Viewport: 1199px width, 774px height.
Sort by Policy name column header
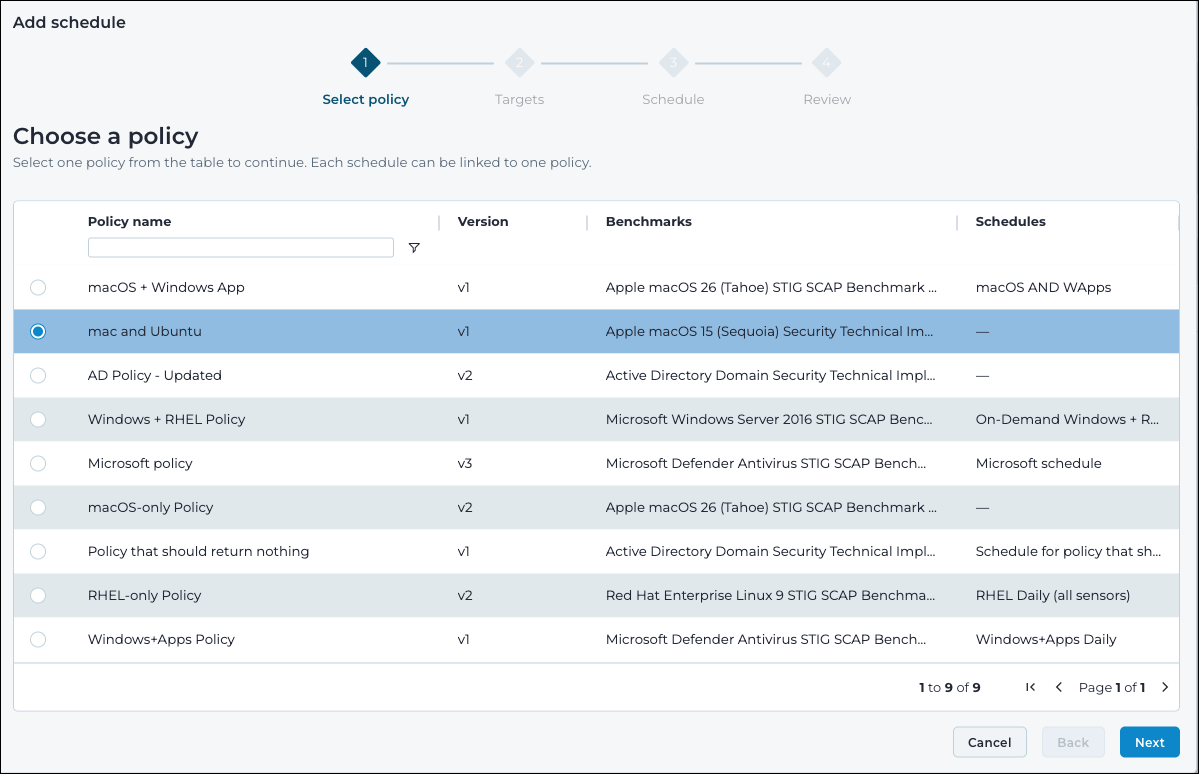coord(129,222)
